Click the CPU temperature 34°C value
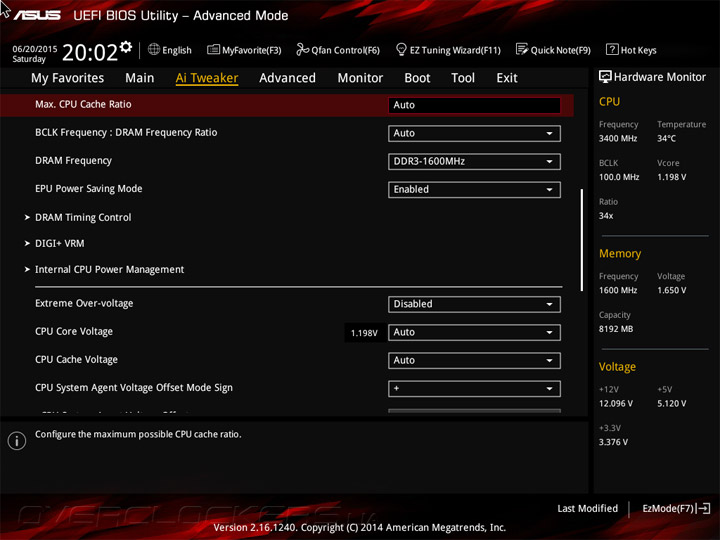Screen dimensions: 720x540 click(x=666, y=138)
